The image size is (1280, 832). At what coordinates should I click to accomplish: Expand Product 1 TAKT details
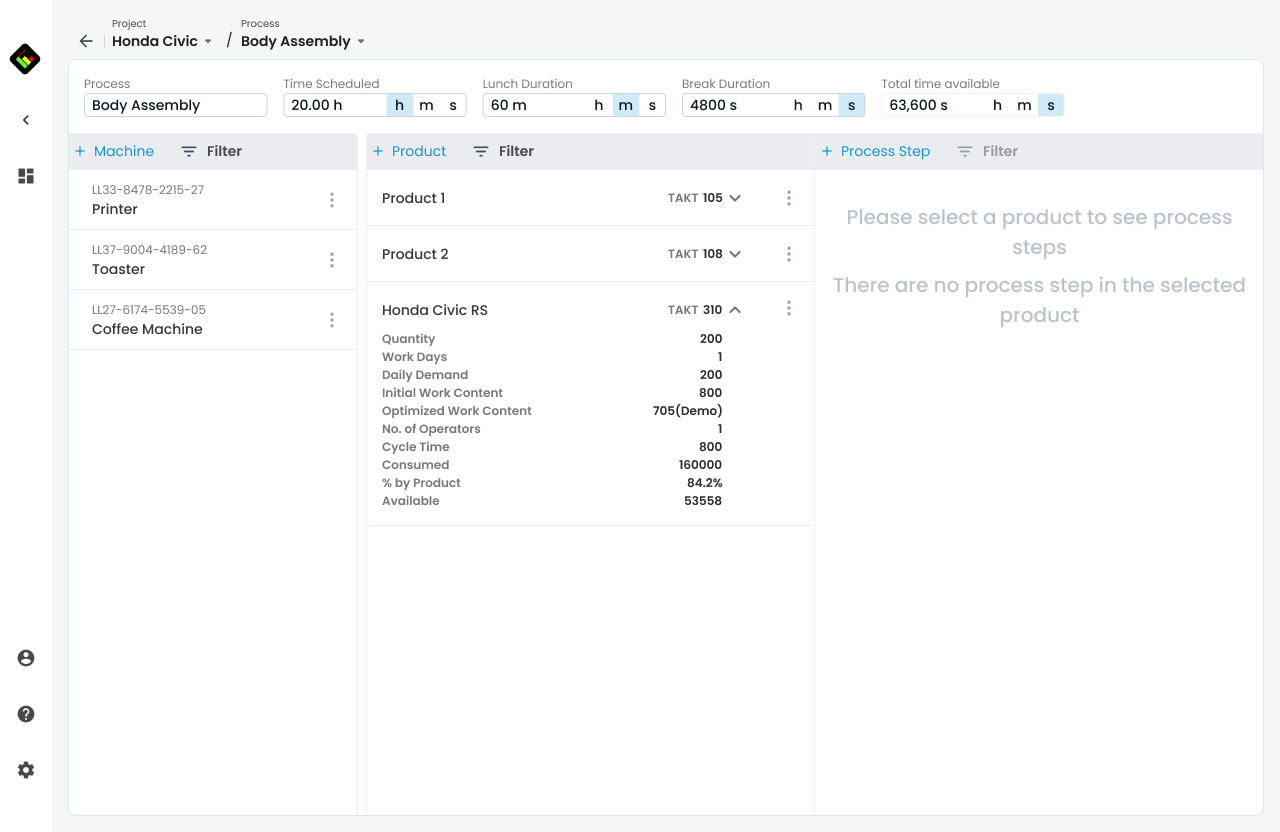click(735, 198)
